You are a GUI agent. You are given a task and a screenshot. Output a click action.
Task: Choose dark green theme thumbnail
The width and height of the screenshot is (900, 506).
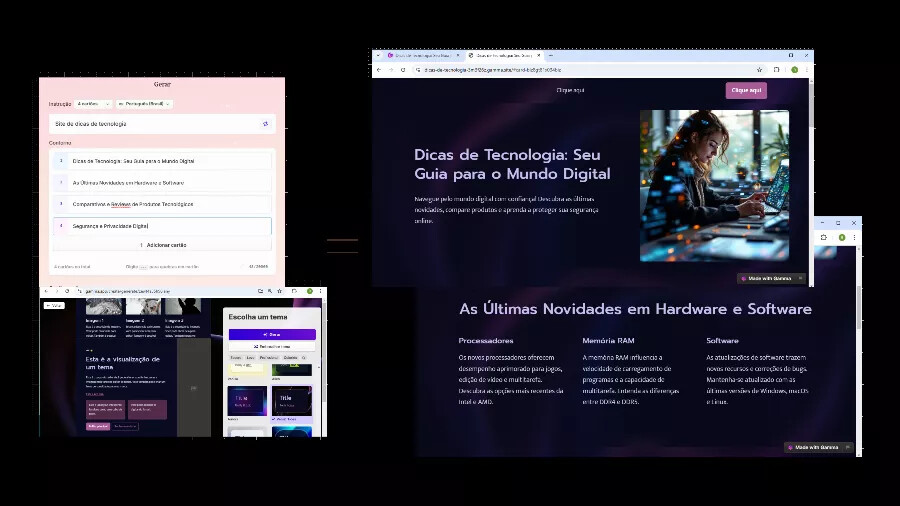tap(292, 370)
